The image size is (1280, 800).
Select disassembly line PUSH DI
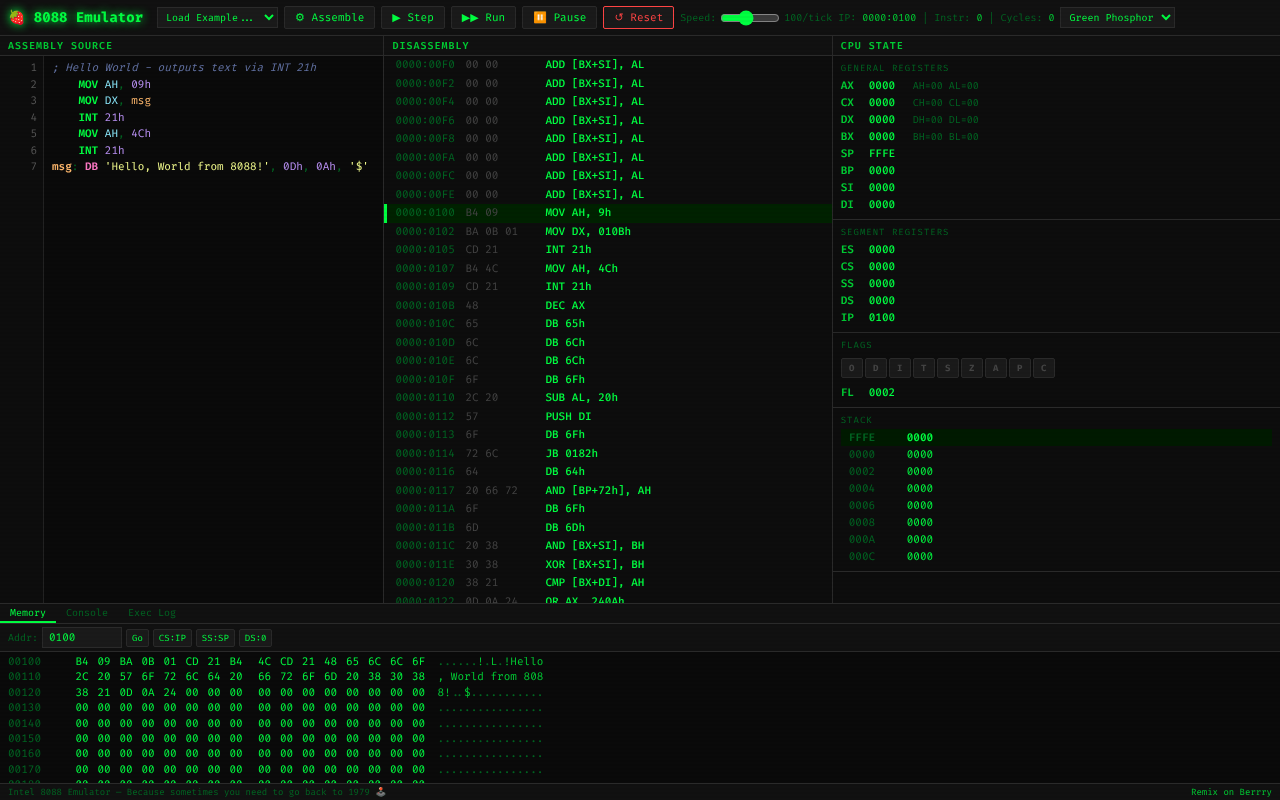[608, 417]
